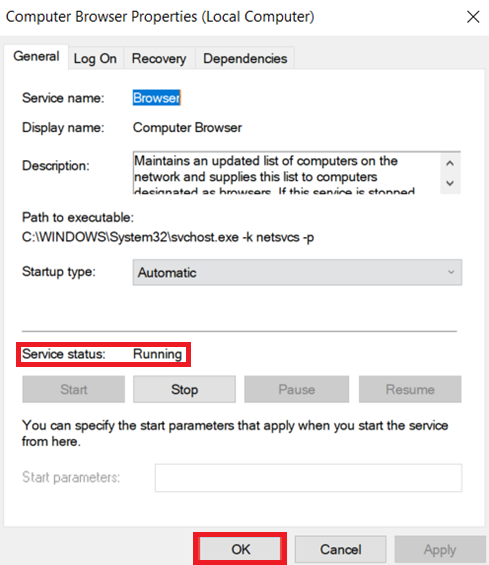Open the Log On tab
Screen dimensions: 489x565
(x=95, y=58)
